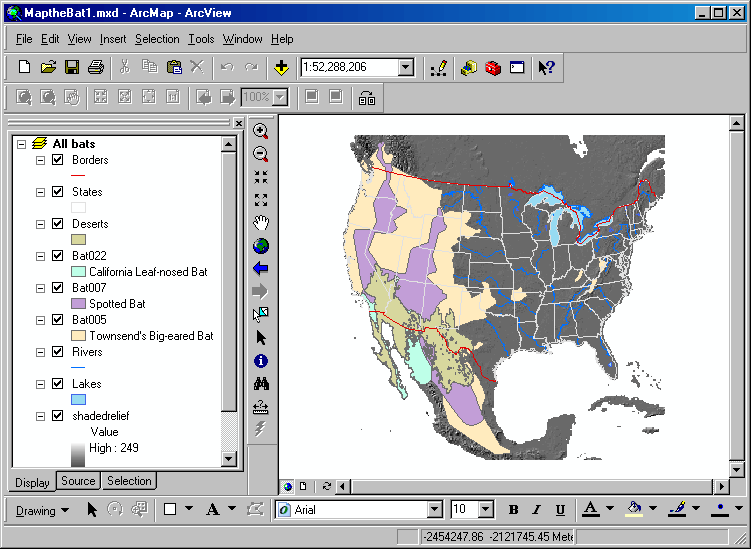751x549 pixels.
Task: Switch to Data View globe button
Action: pos(287,486)
